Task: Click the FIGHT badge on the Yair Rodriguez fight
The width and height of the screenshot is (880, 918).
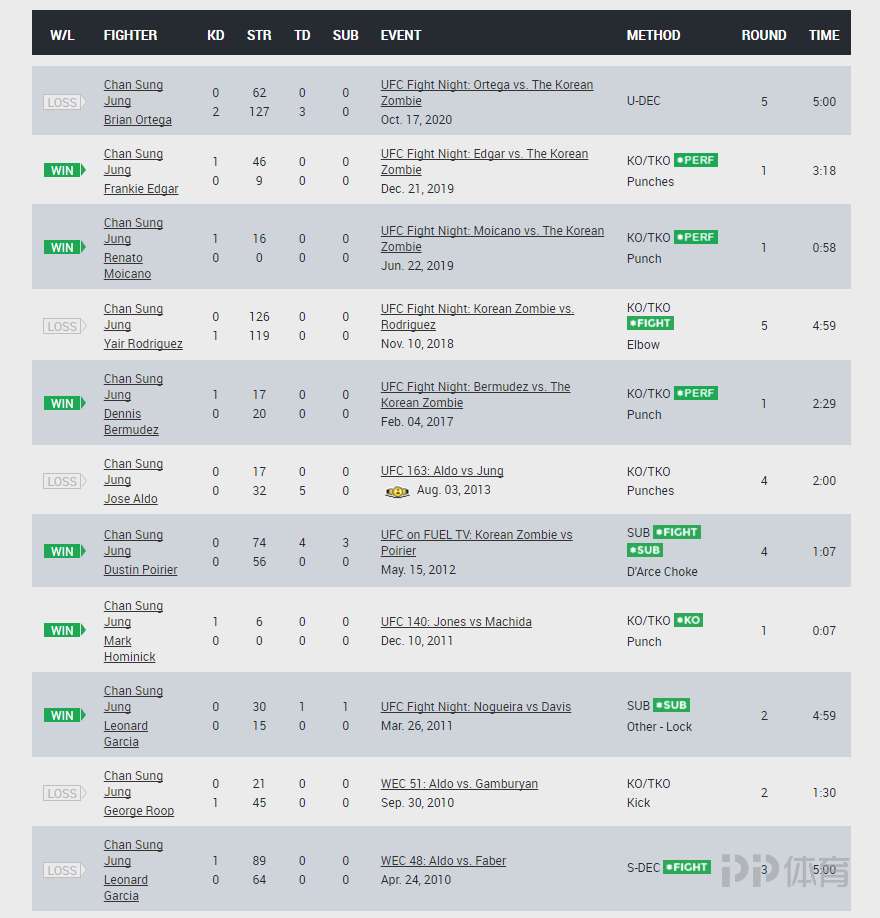Action: point(650,323)
